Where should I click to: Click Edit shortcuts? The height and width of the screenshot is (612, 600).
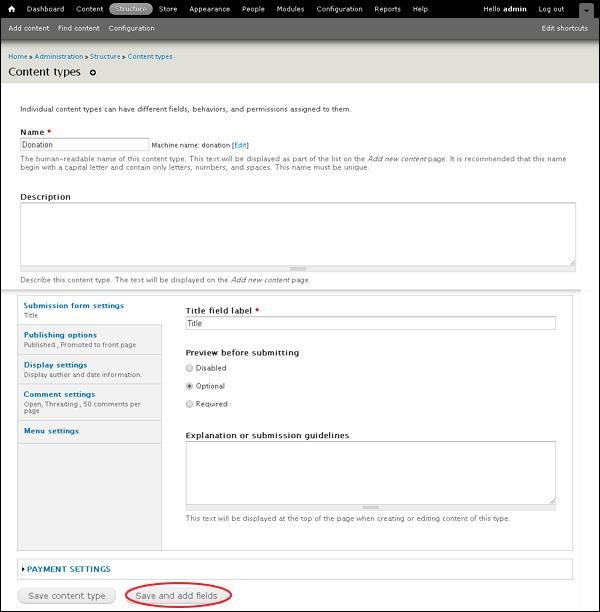point(564,28)
